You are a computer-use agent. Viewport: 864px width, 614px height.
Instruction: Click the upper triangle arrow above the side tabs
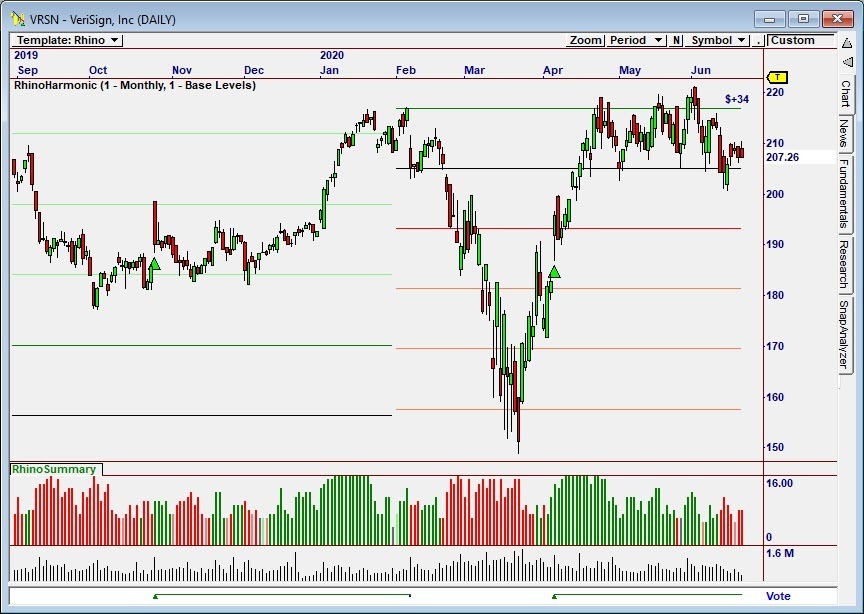coord(847,43)
